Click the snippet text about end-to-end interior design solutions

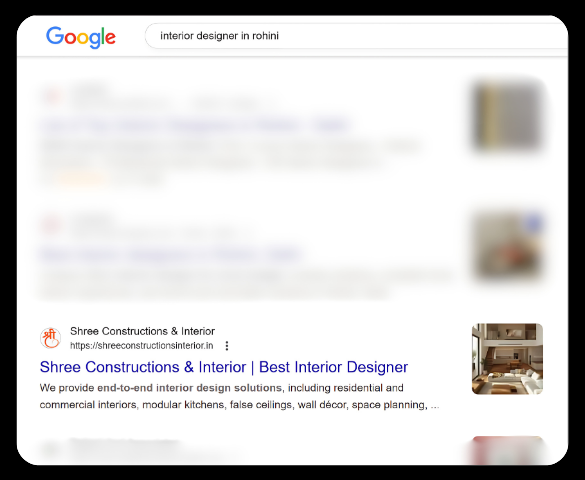239,396
